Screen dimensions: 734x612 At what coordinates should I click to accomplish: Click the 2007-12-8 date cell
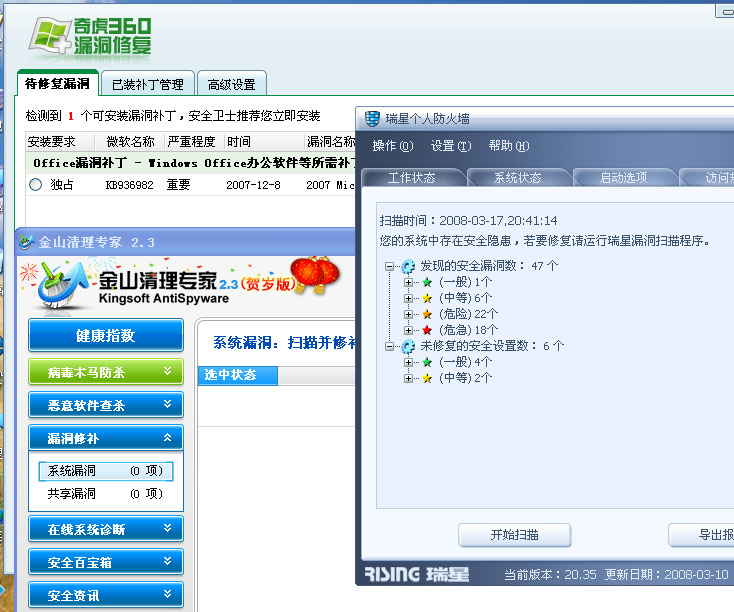pos(253,185)
